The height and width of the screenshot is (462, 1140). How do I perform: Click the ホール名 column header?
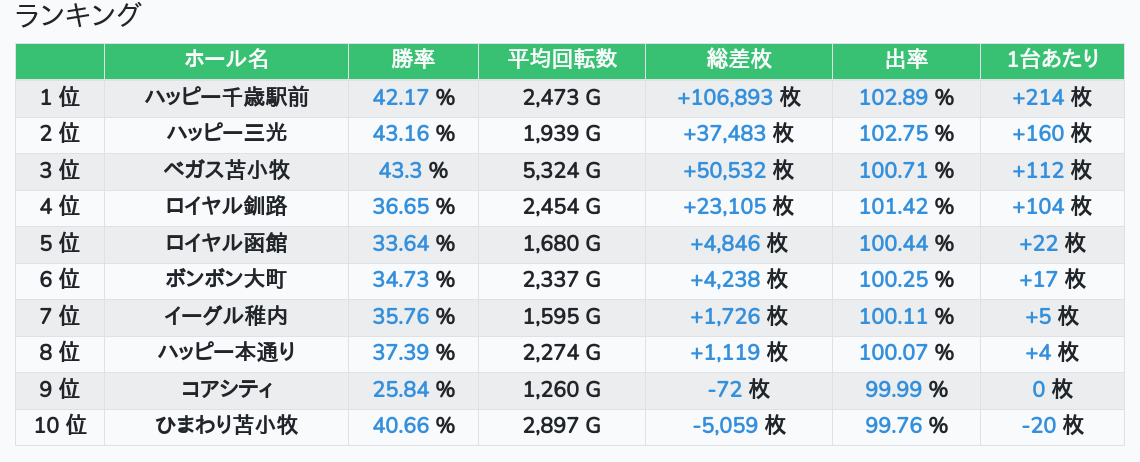click(226, 60)
